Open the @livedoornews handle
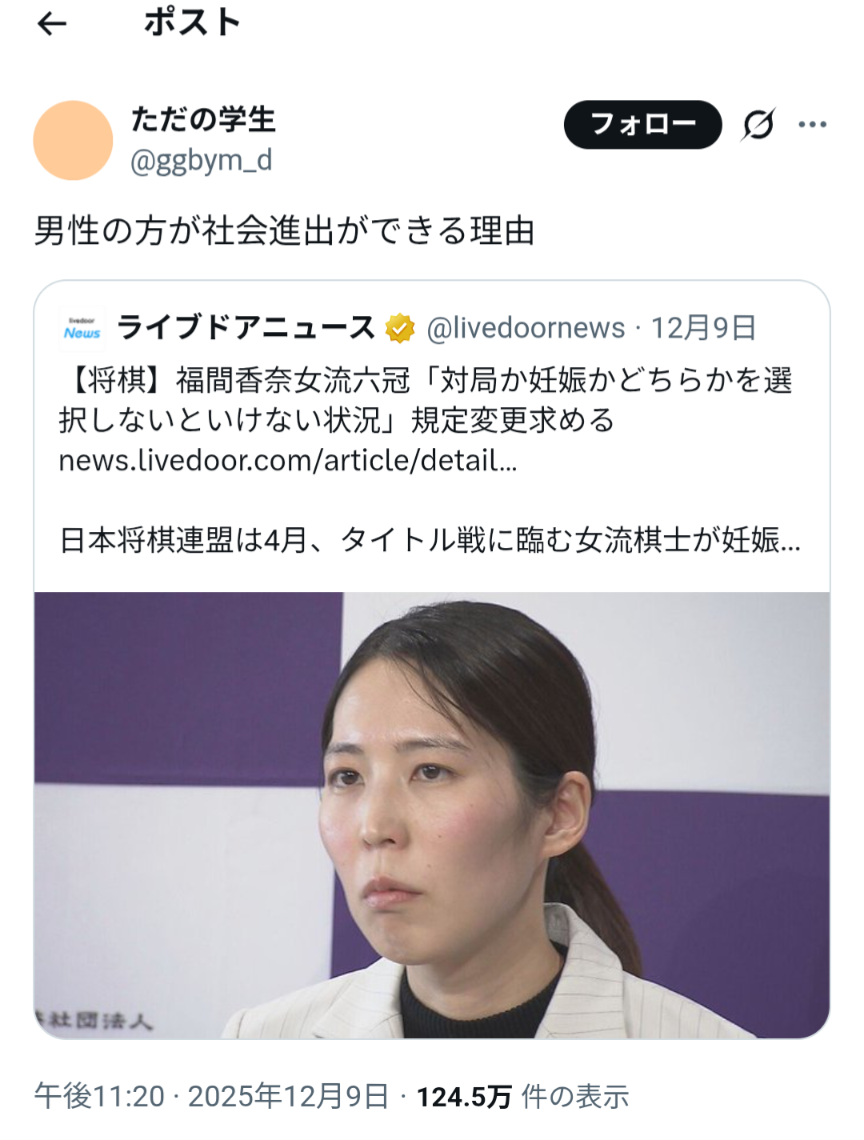Image resolution: width=864 pixels, height=1140 pixels. click(x=526, y=329)
